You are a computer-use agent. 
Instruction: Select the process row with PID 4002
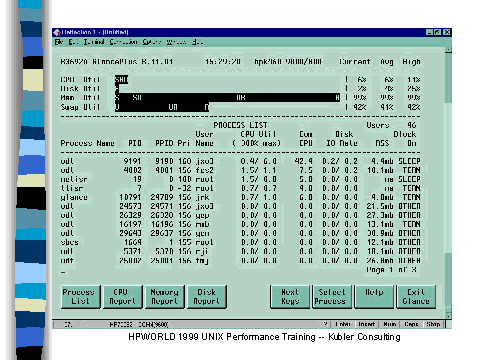240,170
